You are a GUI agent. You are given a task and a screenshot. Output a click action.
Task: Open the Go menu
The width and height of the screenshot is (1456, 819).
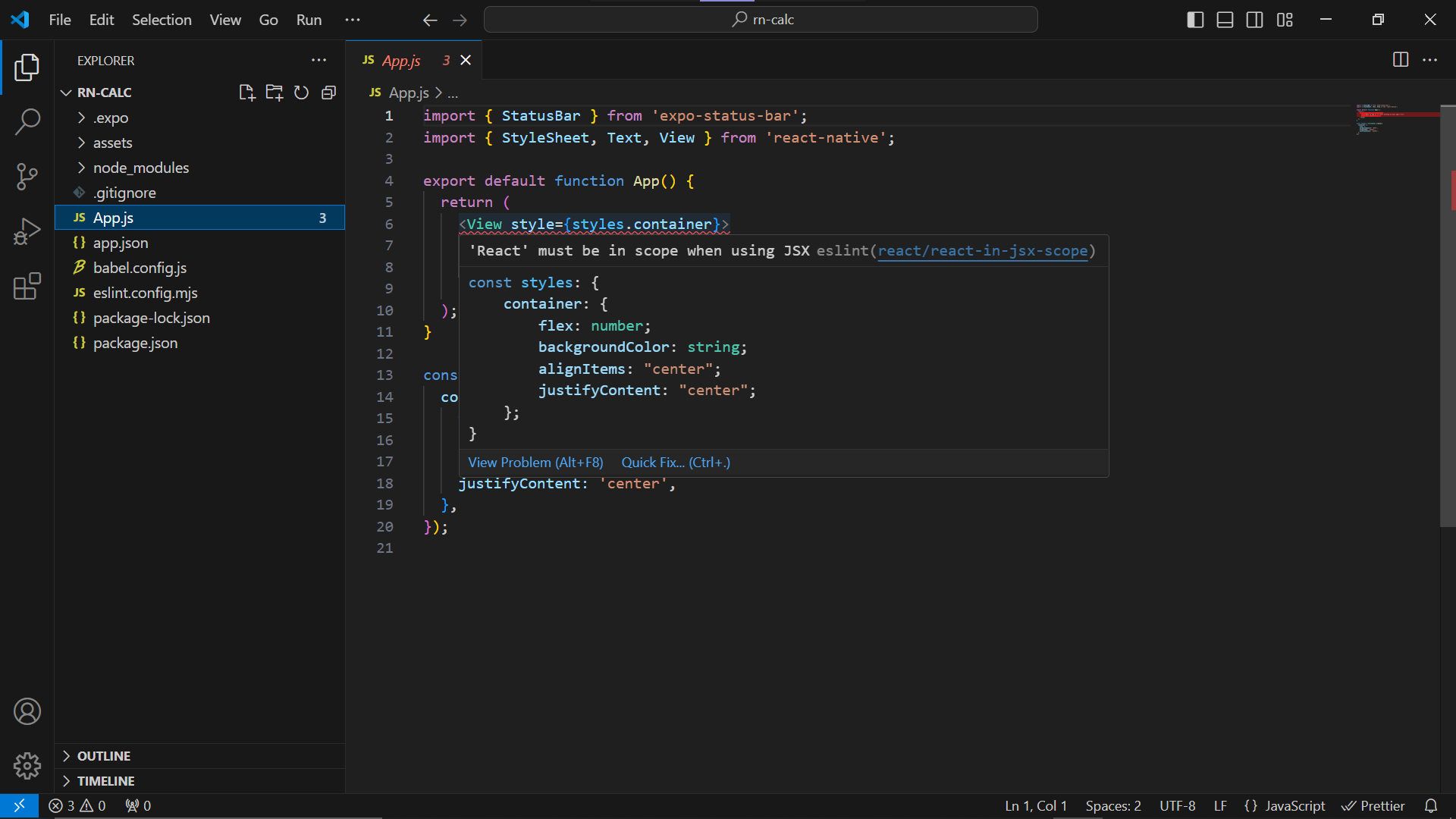coord(268,20)
